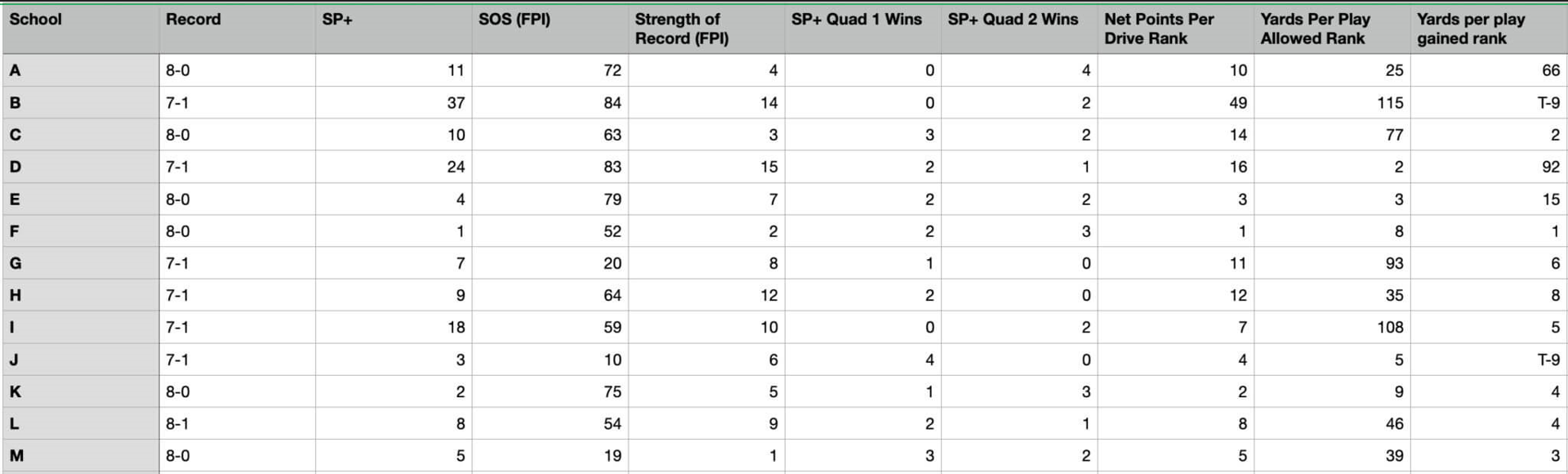This screenshot has width=1568, height=474.
Task: Click the School A row label cell
Action: 80,71
